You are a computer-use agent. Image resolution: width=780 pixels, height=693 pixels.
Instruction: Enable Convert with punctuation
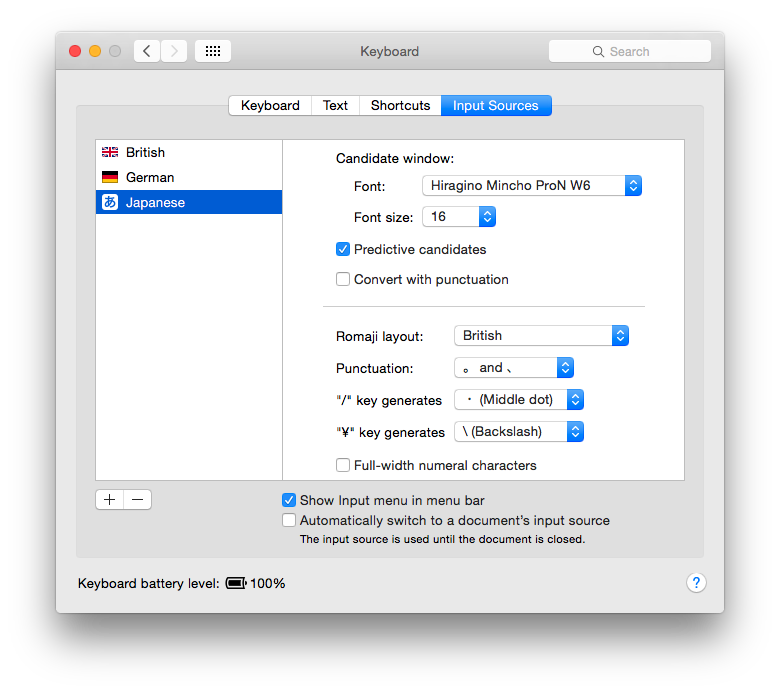(x=343, y=279)
